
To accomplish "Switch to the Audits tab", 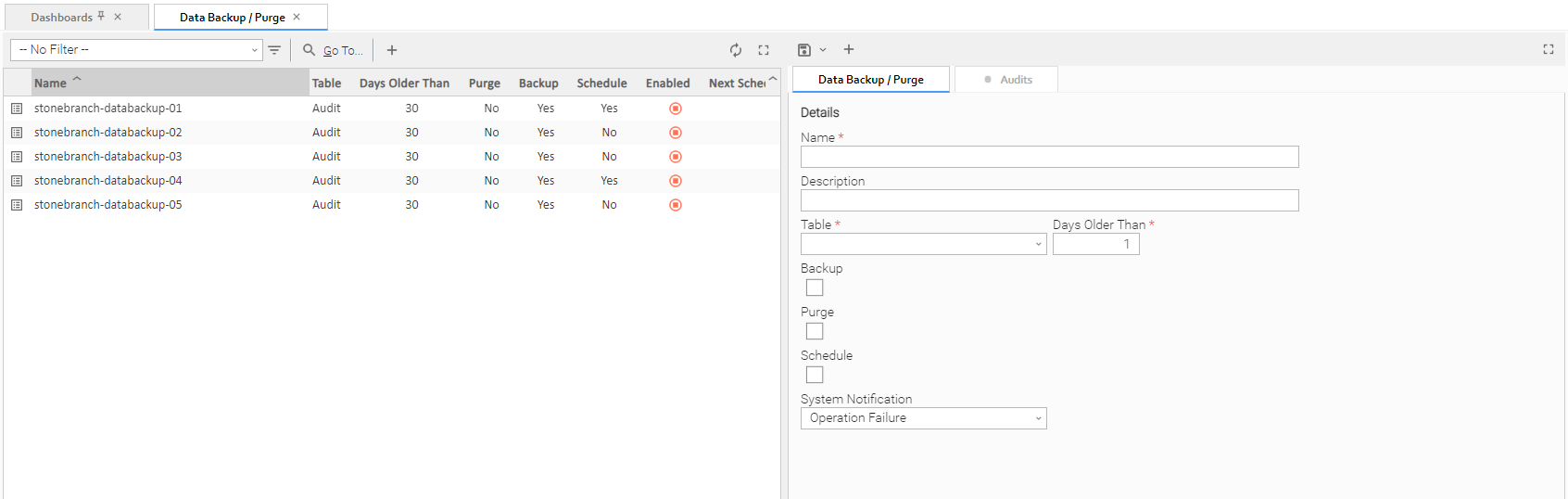I will [x=1007, y=80].
